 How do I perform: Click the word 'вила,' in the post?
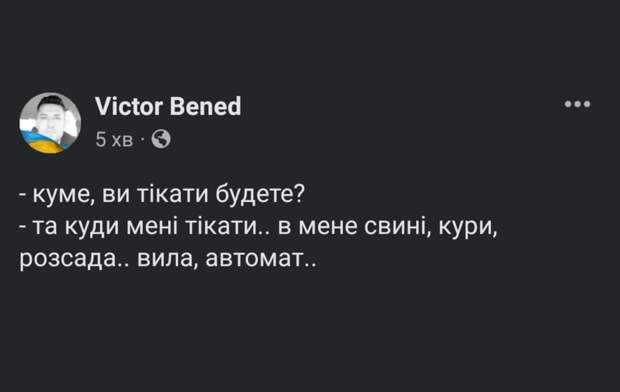[x=168, y=260]
